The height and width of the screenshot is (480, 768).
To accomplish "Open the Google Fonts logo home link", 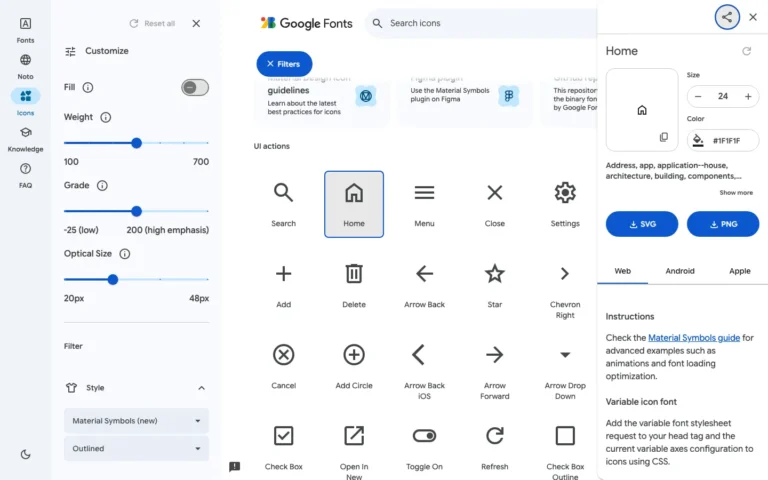I will point(306,23).
